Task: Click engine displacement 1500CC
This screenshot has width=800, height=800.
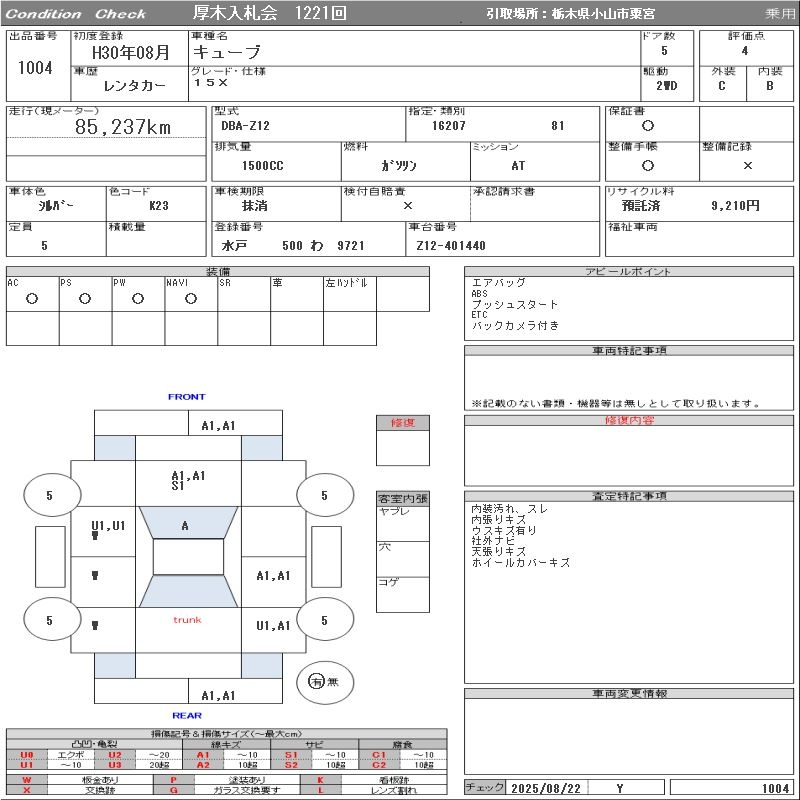Action: (x=263, y=165)
